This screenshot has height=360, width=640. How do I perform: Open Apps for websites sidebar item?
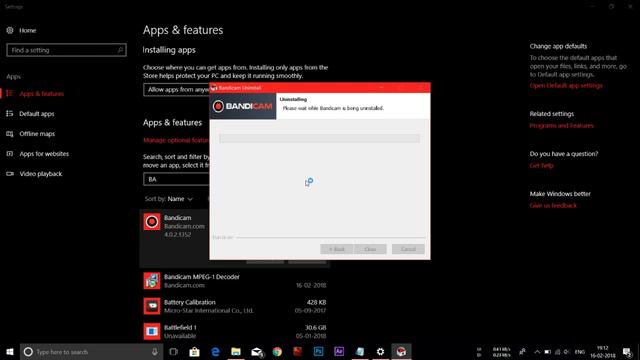44,153
